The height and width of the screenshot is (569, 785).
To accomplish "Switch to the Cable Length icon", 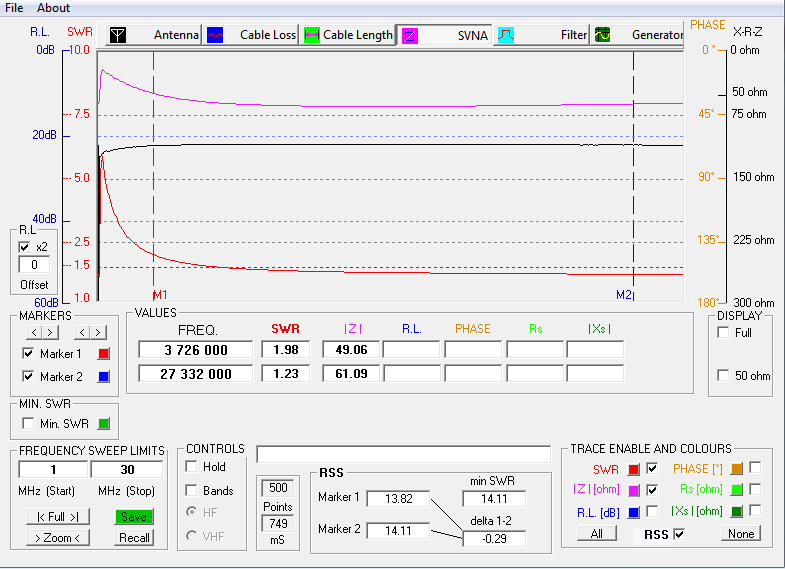I will click(312, 35).
